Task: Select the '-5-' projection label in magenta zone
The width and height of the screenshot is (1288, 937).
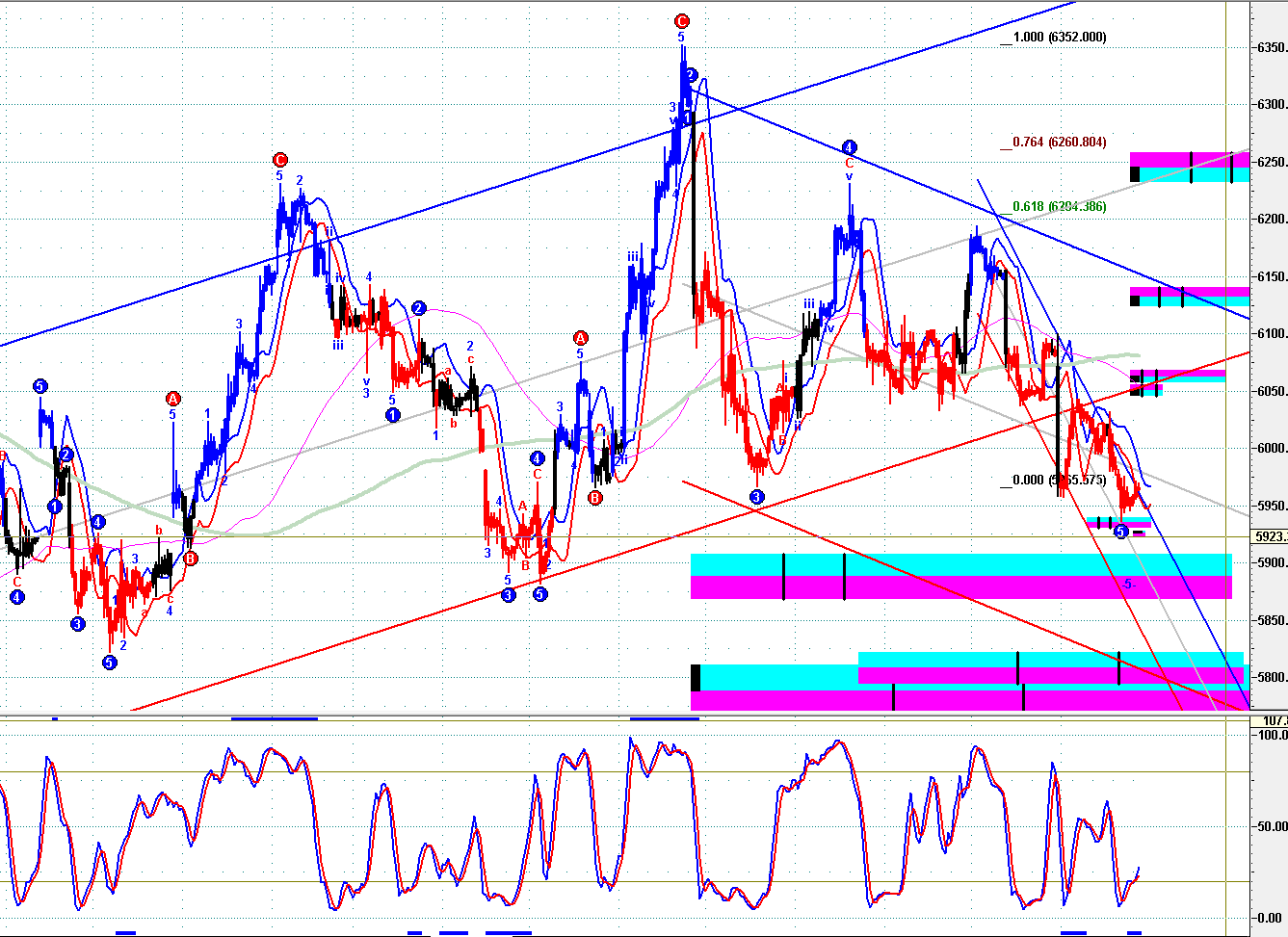Action: coord(1128,585)
